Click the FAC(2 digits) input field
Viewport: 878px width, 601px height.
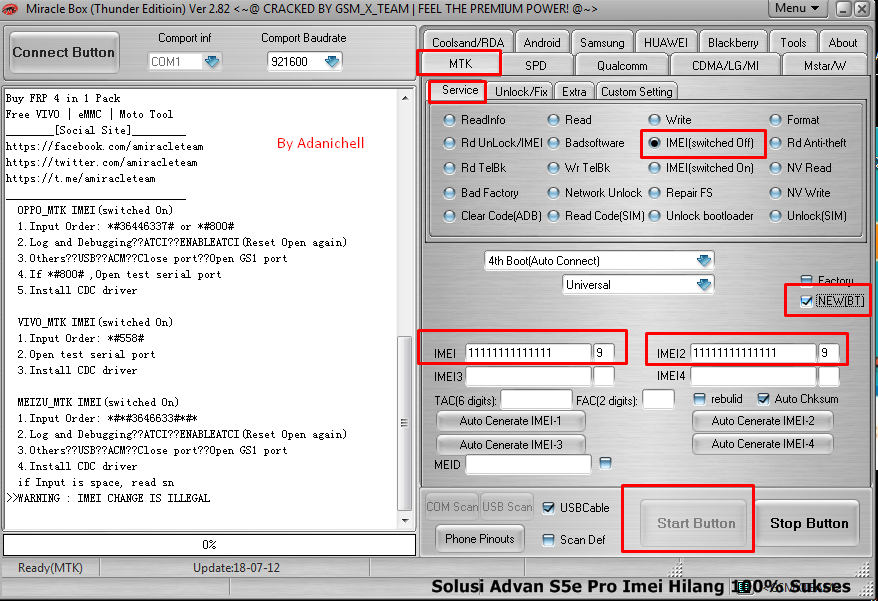click(658, 400)
